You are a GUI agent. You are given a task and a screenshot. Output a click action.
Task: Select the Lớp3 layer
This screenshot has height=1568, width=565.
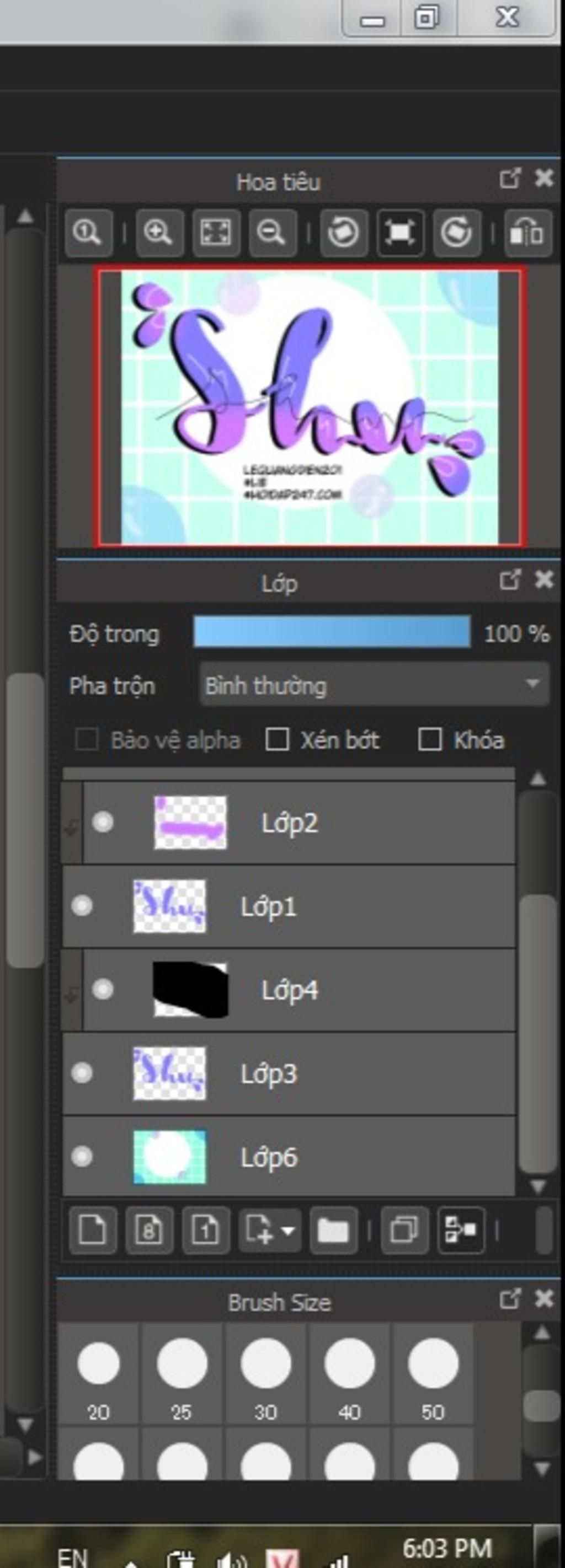[305, 1073]
